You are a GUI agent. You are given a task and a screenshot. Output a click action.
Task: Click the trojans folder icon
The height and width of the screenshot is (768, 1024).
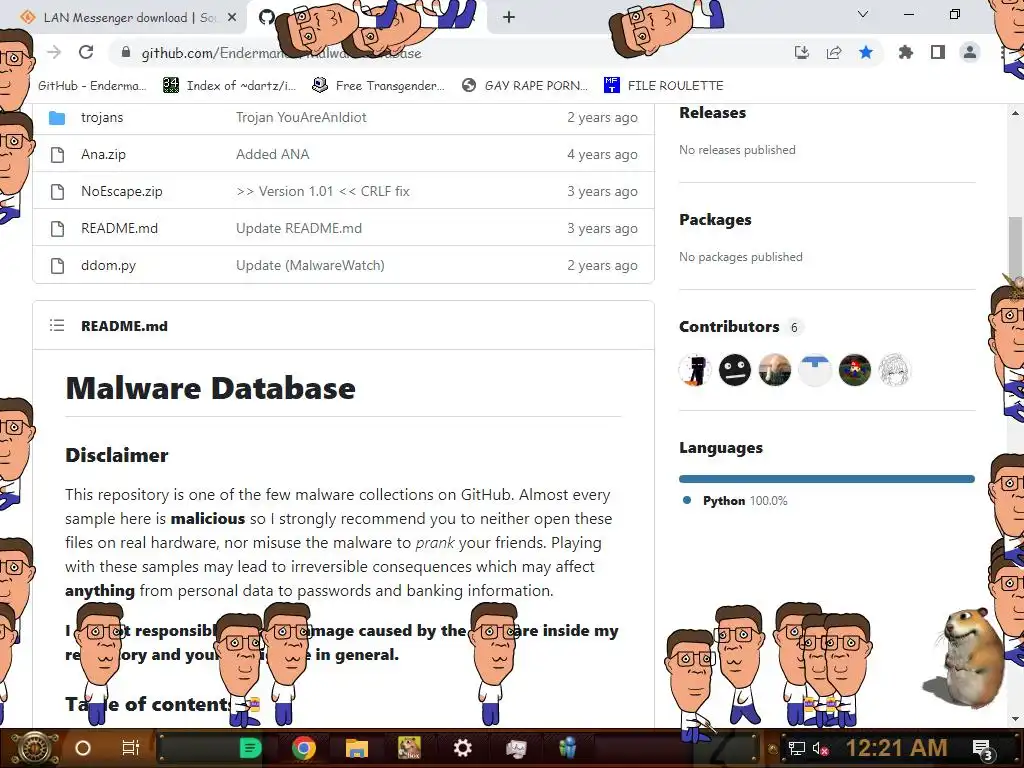pos(57,118)
